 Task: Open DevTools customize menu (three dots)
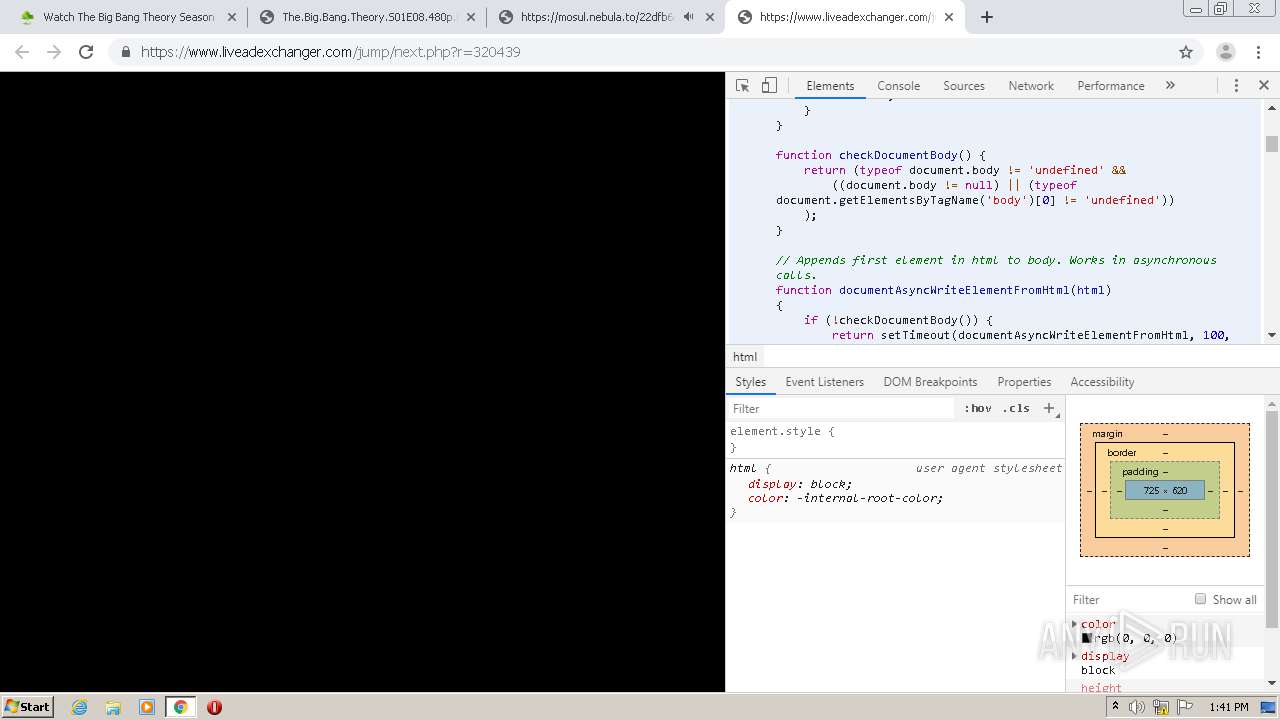click(x=1236, y=86)
